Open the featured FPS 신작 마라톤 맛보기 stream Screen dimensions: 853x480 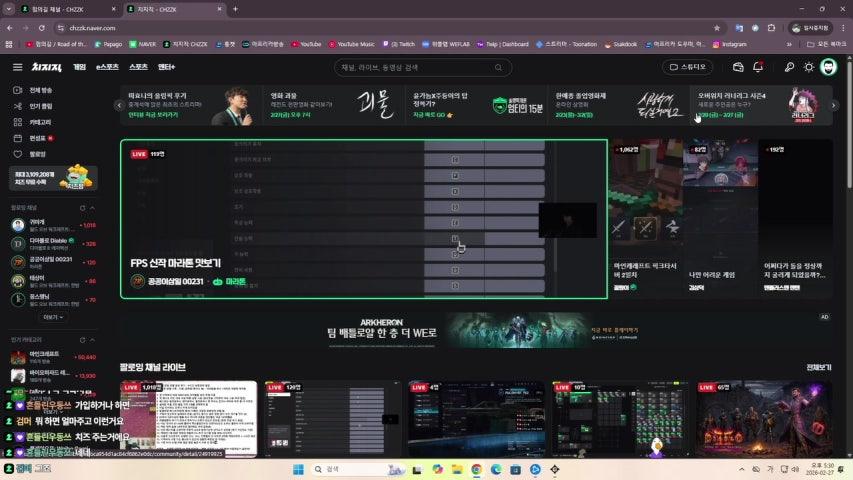(363, 219)
